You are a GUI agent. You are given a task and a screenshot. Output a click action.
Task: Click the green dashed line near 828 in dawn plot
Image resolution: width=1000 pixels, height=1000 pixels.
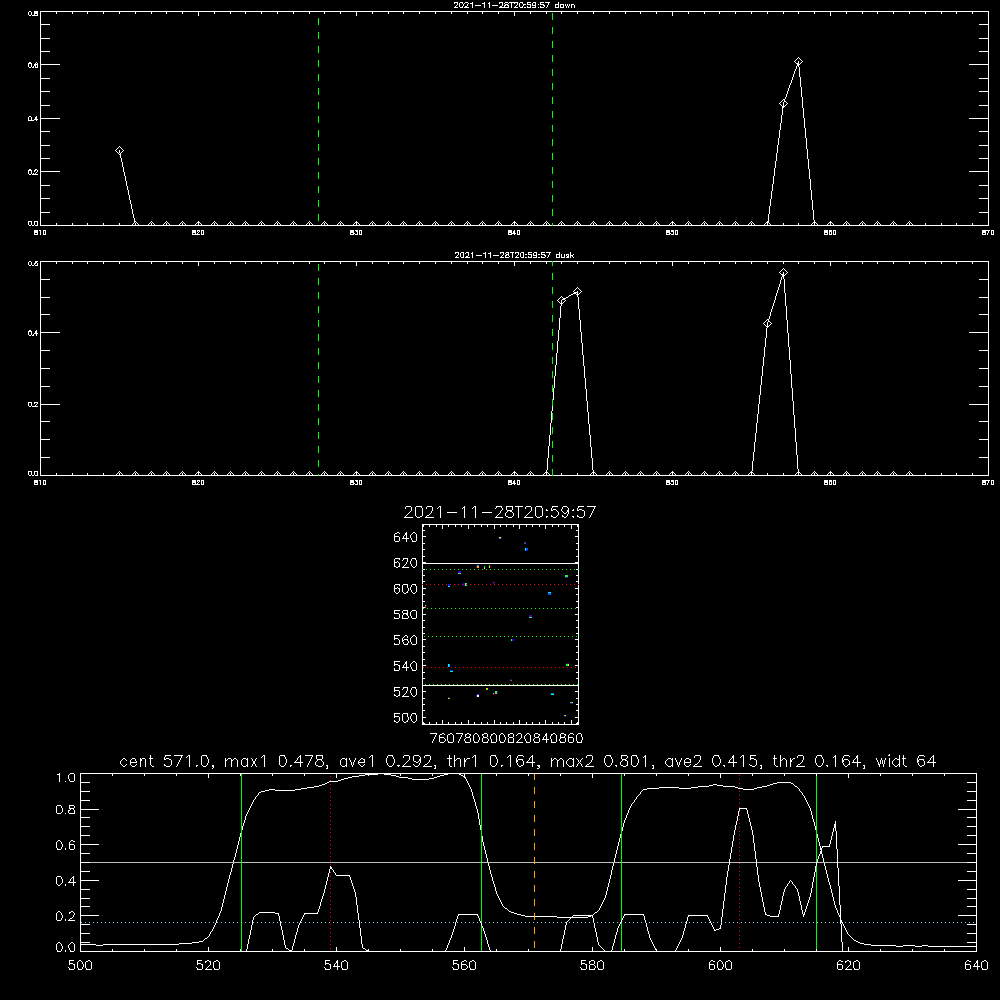[318, 118]
